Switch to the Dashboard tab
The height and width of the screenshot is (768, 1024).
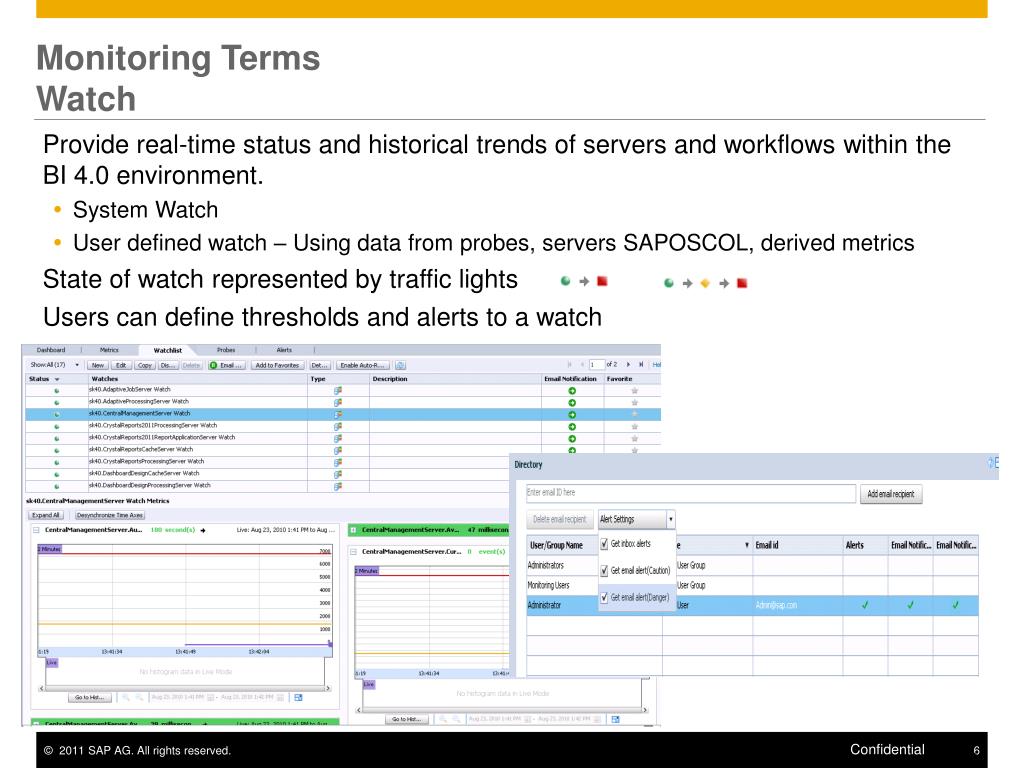(51, 350)
